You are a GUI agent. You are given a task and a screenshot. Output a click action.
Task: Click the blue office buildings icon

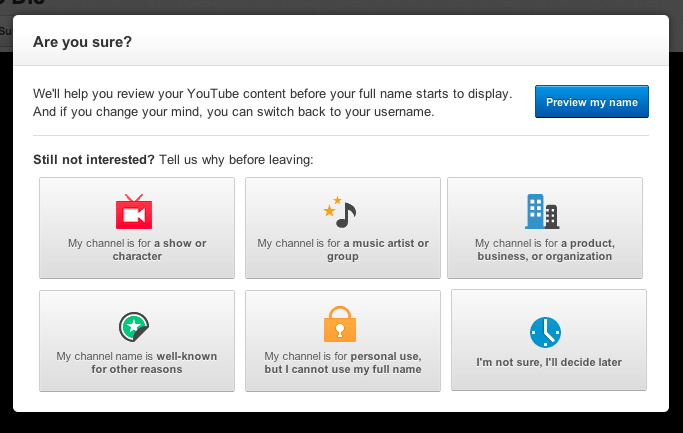pos(542,212)
